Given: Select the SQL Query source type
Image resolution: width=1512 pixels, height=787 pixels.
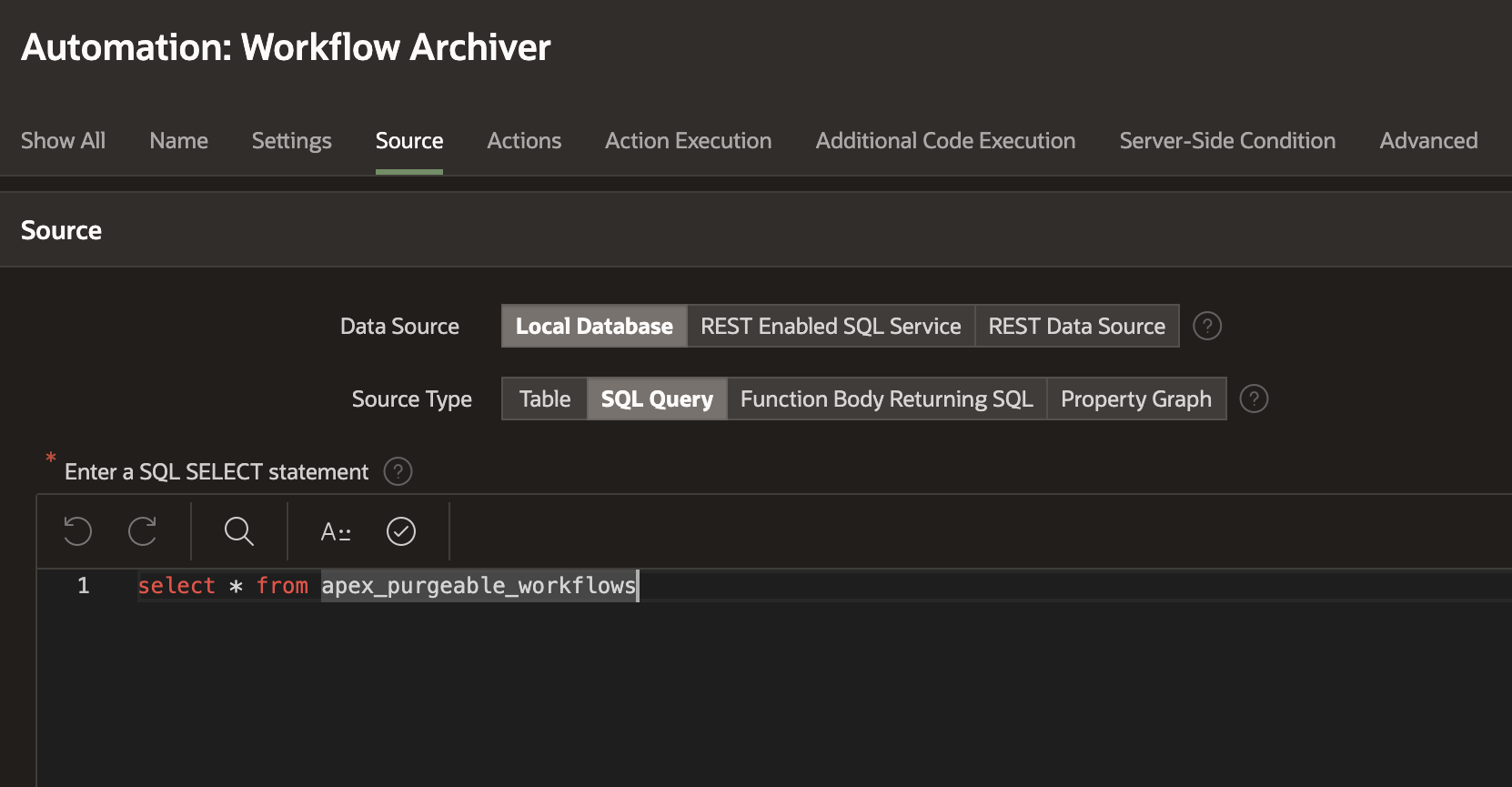Looking at the screenshot, I should click(657, 399).
